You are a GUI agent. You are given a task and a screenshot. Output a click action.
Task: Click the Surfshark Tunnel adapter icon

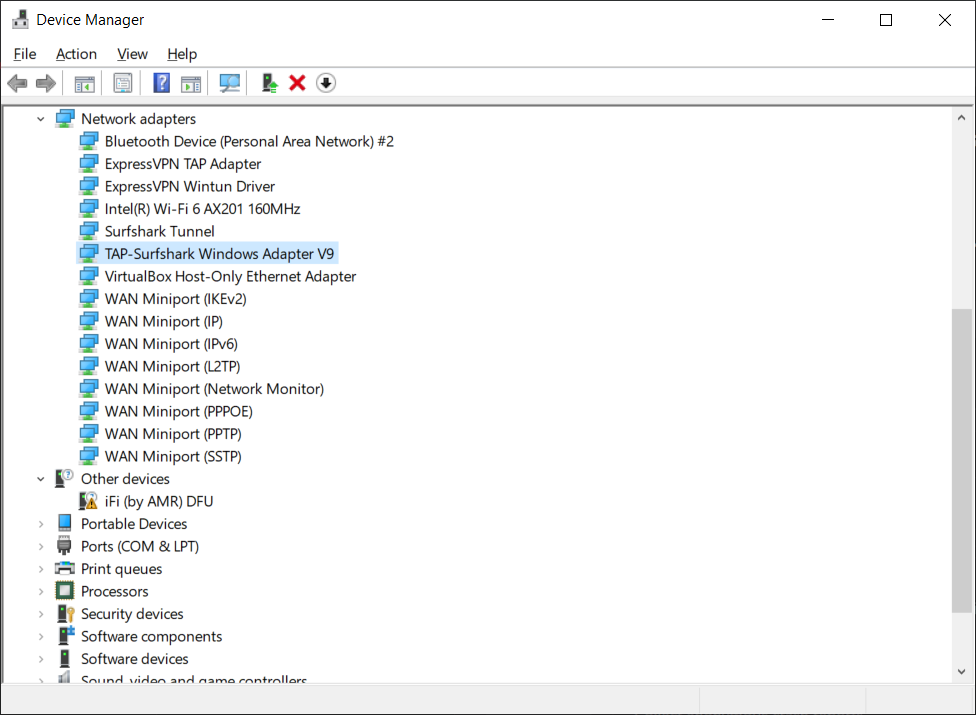88,231
